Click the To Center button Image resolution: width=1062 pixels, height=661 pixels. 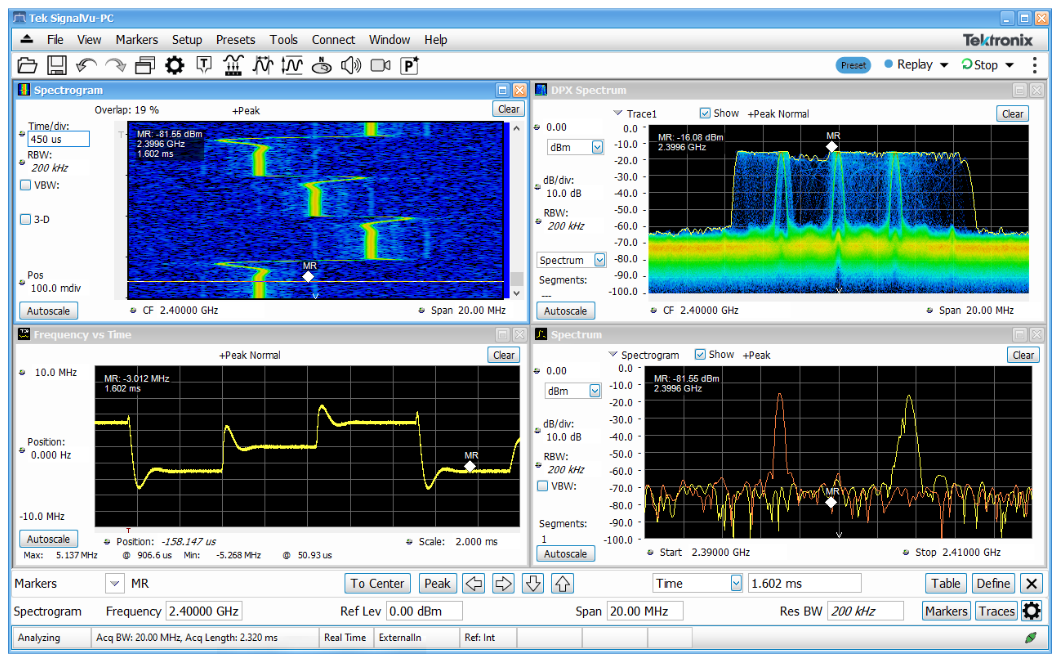[x=378, y=583]
